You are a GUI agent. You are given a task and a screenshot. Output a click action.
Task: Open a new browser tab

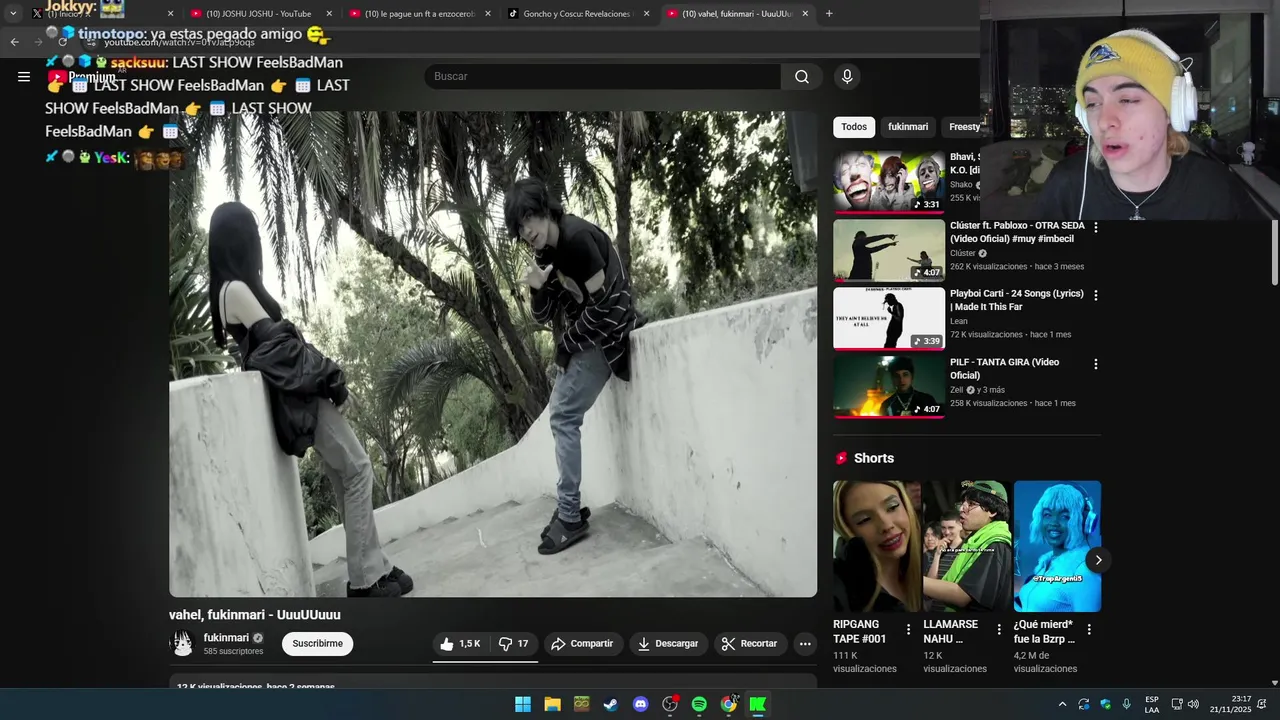coord(829,14)
